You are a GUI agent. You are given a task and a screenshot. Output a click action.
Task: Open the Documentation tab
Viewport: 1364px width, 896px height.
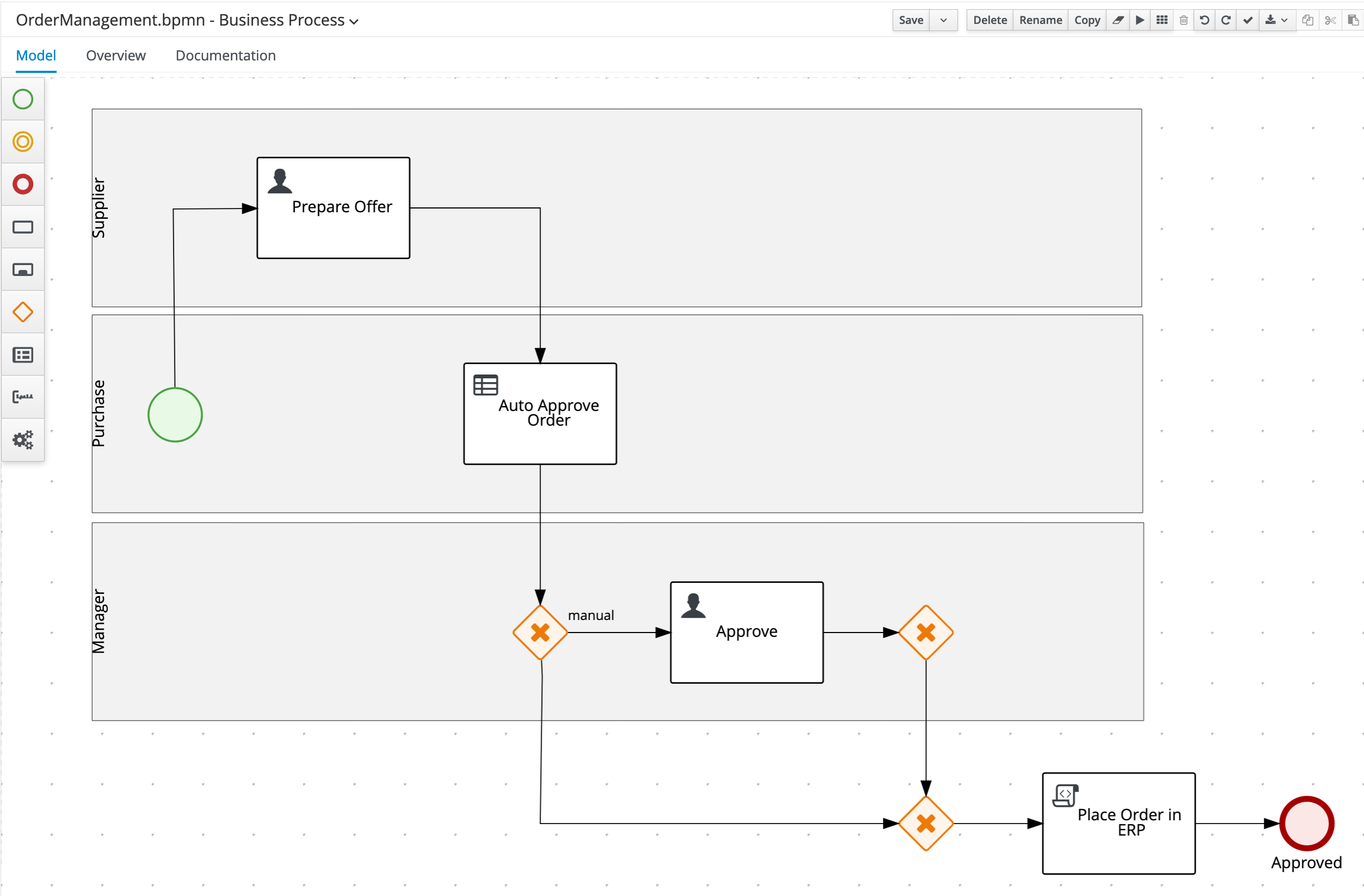226,56
